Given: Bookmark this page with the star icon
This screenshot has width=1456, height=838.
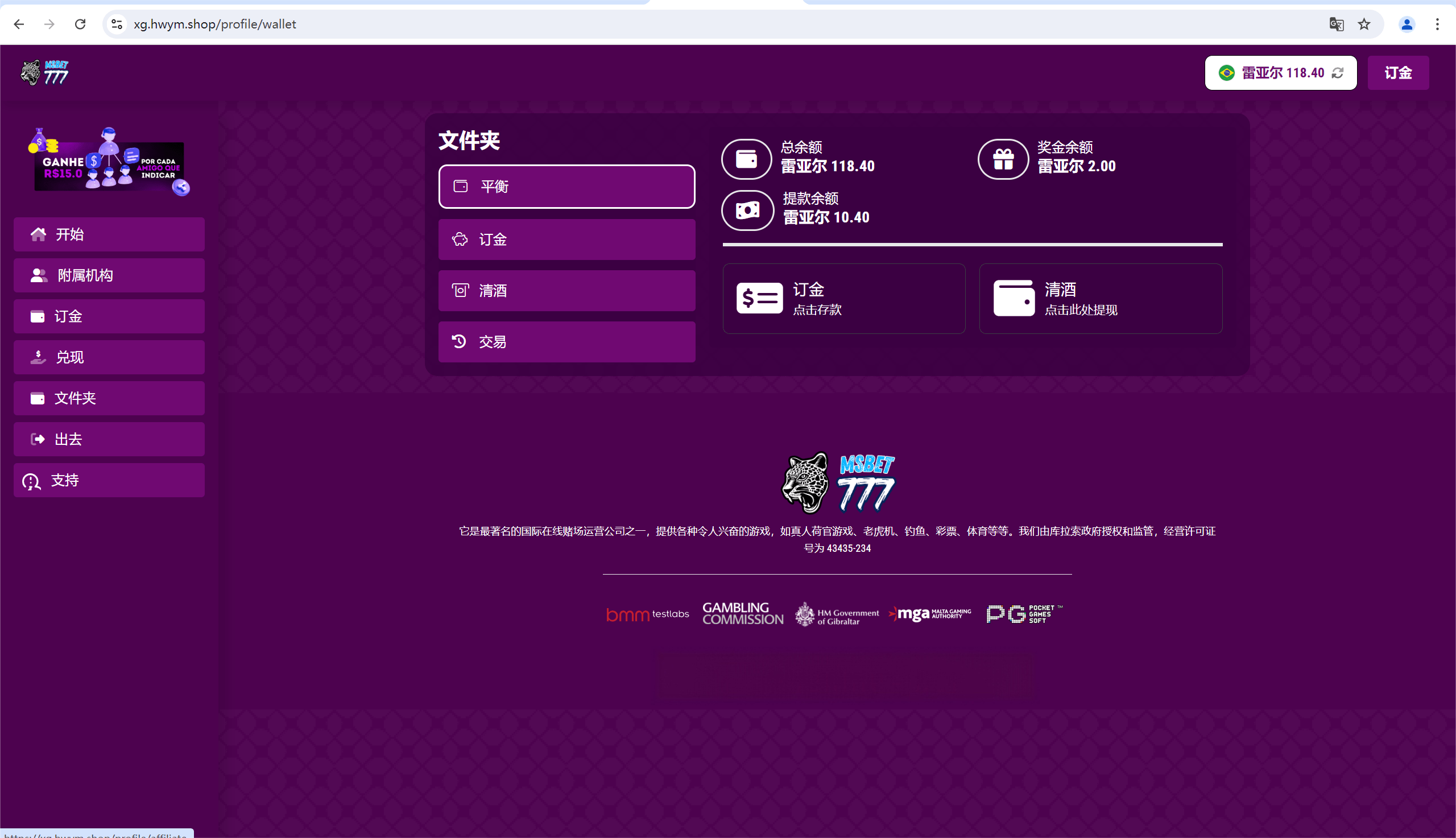Looking at the screenshot, I should [x=1364, y=24].
